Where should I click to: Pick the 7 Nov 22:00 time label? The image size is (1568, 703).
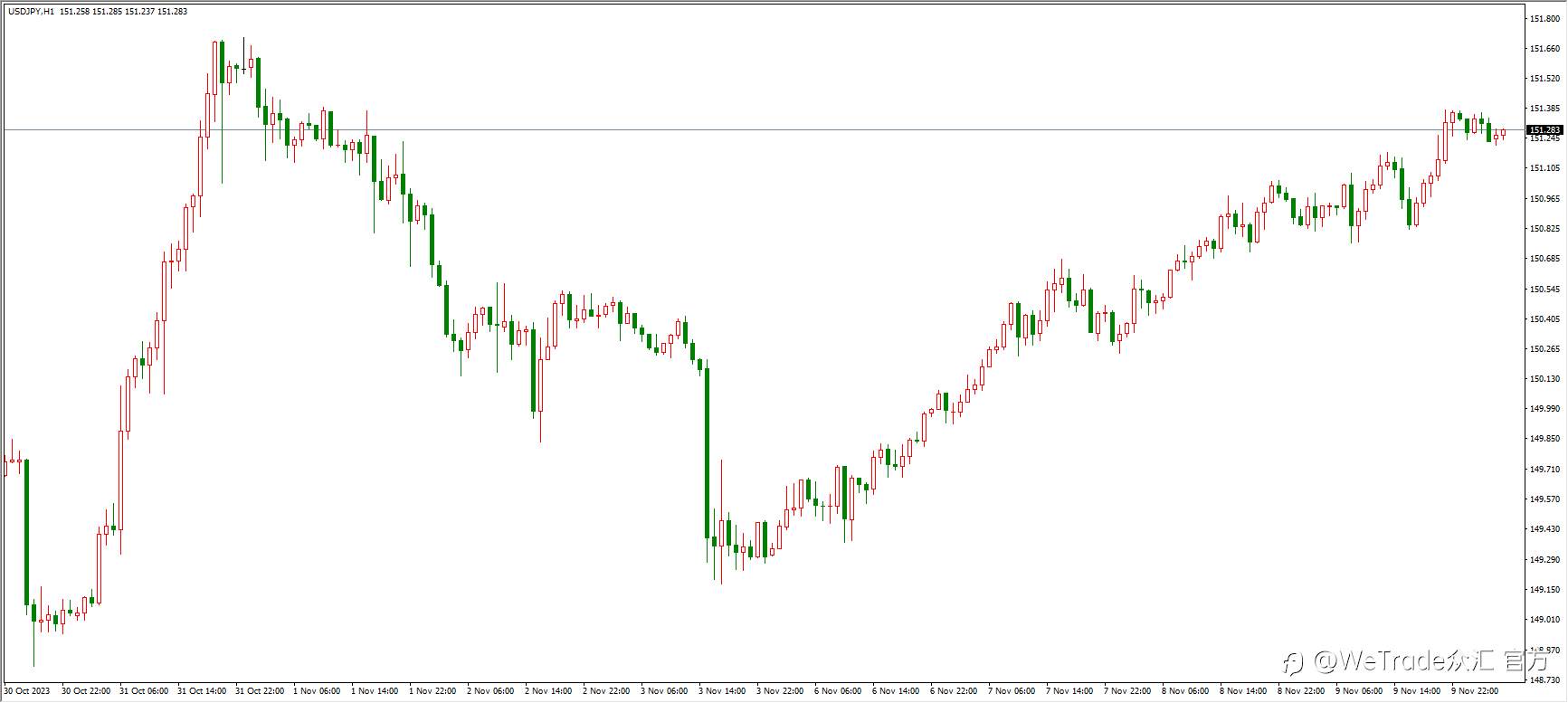click(x=1127, y=691)
